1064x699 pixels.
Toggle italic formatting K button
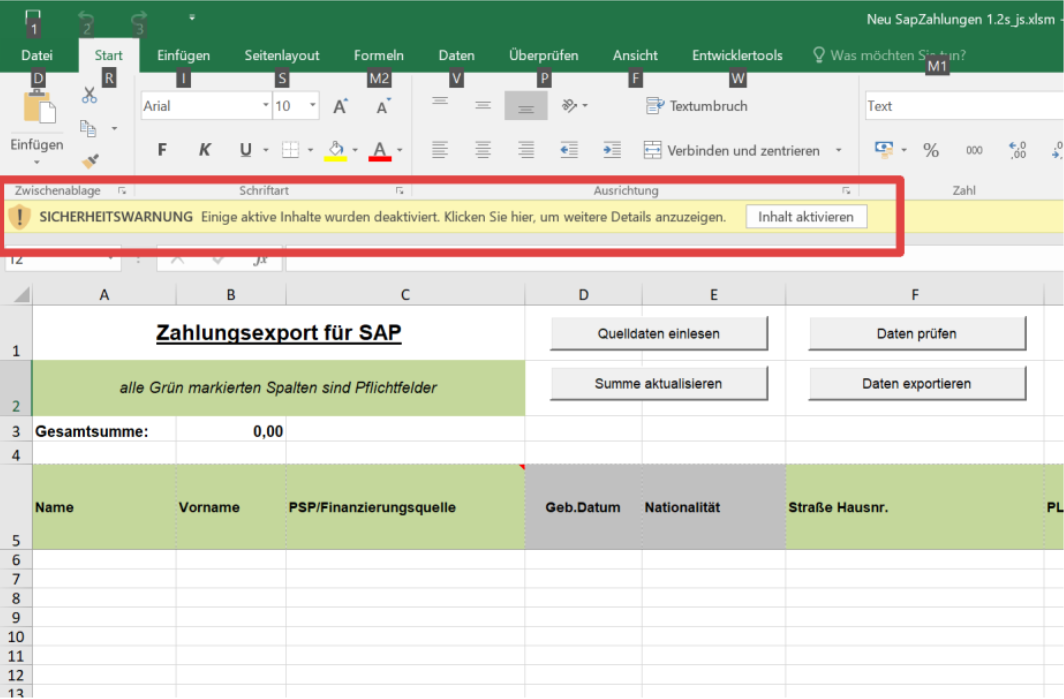(x=205, y=150)
